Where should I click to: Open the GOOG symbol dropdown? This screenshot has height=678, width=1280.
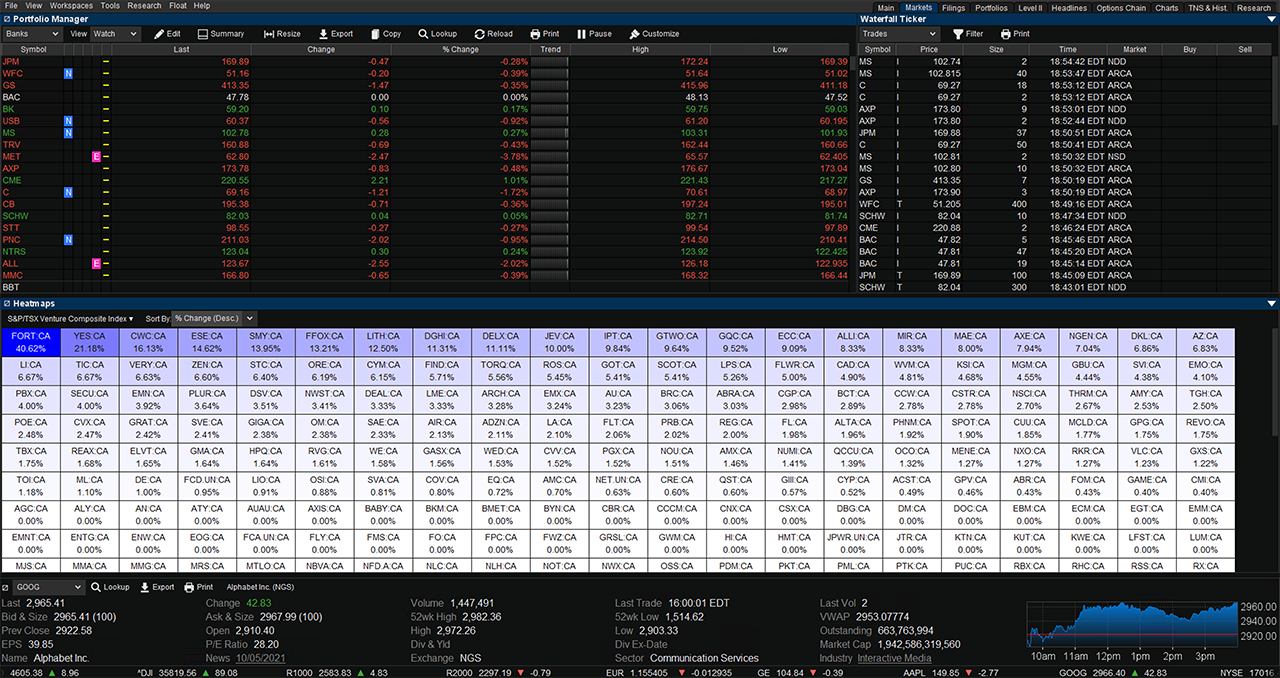50,588
